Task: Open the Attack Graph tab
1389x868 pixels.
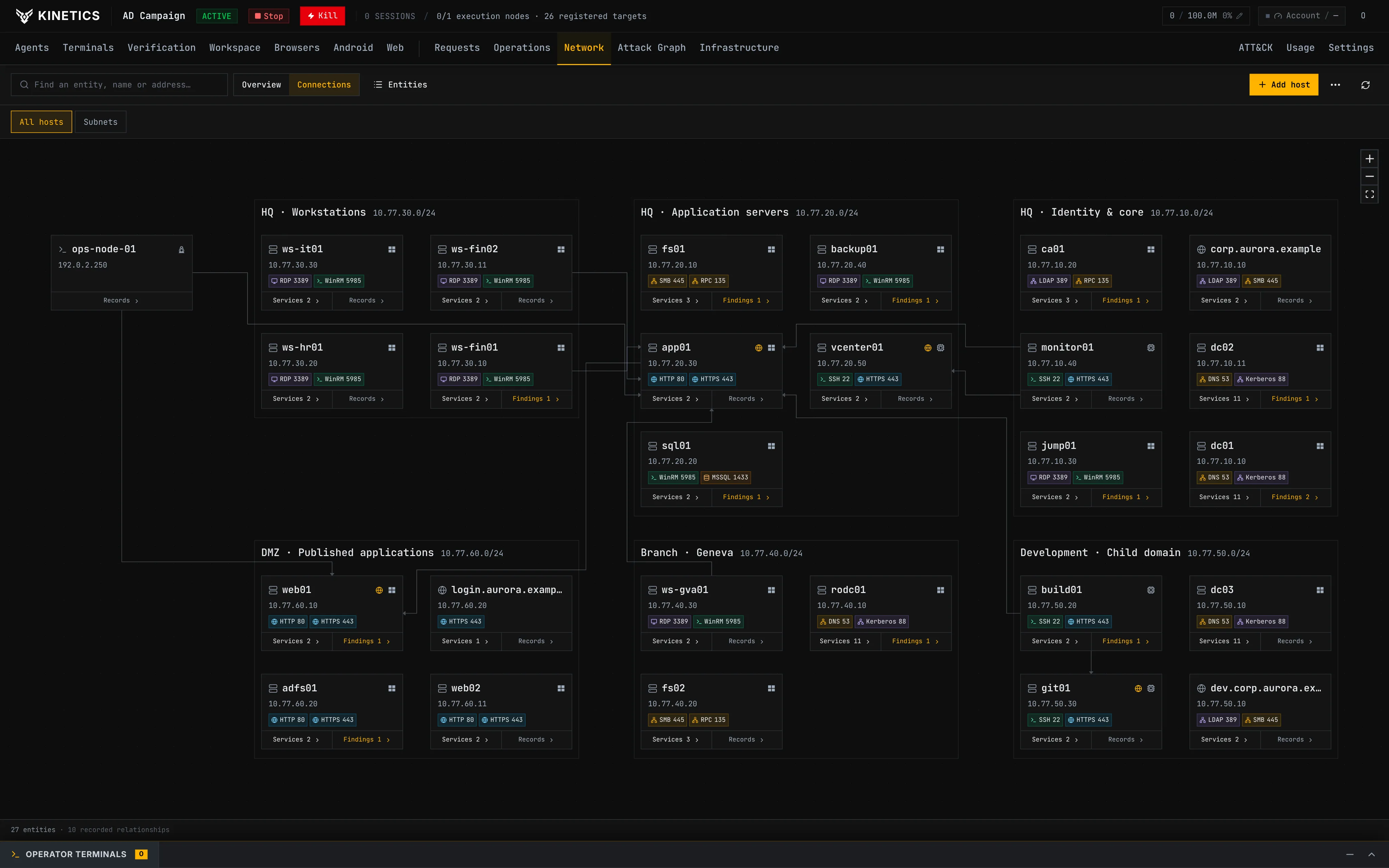Action: pos(651,48)
